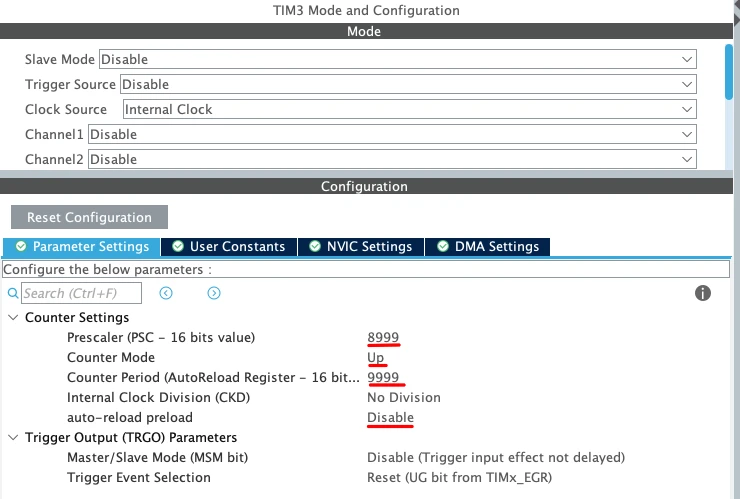The image size is (740, 499).
Task: Switch to the User Constants tab
Action: click(x=229, y=246)
